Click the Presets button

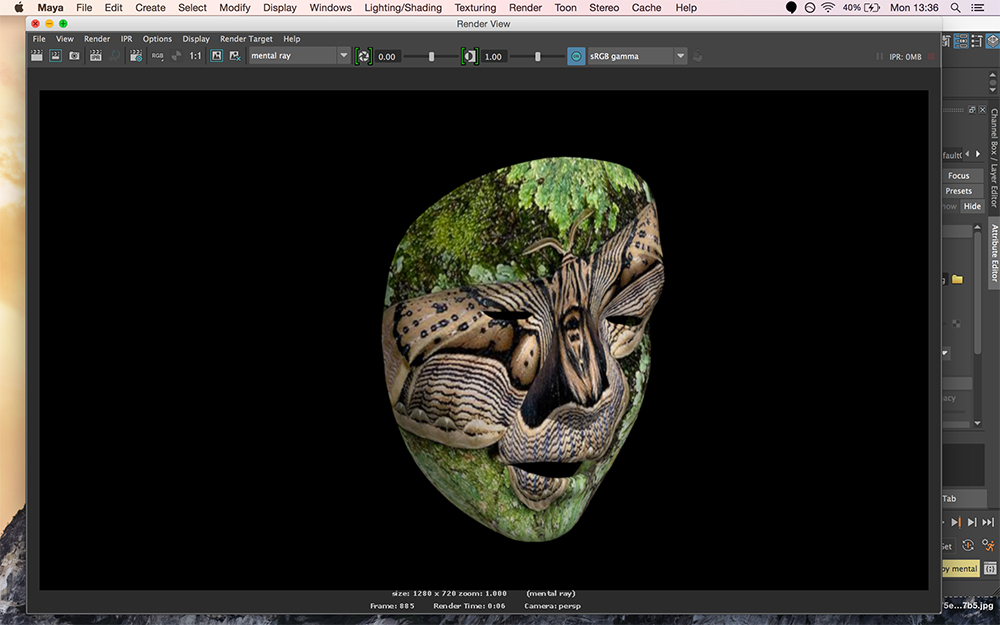coord(958,191)
